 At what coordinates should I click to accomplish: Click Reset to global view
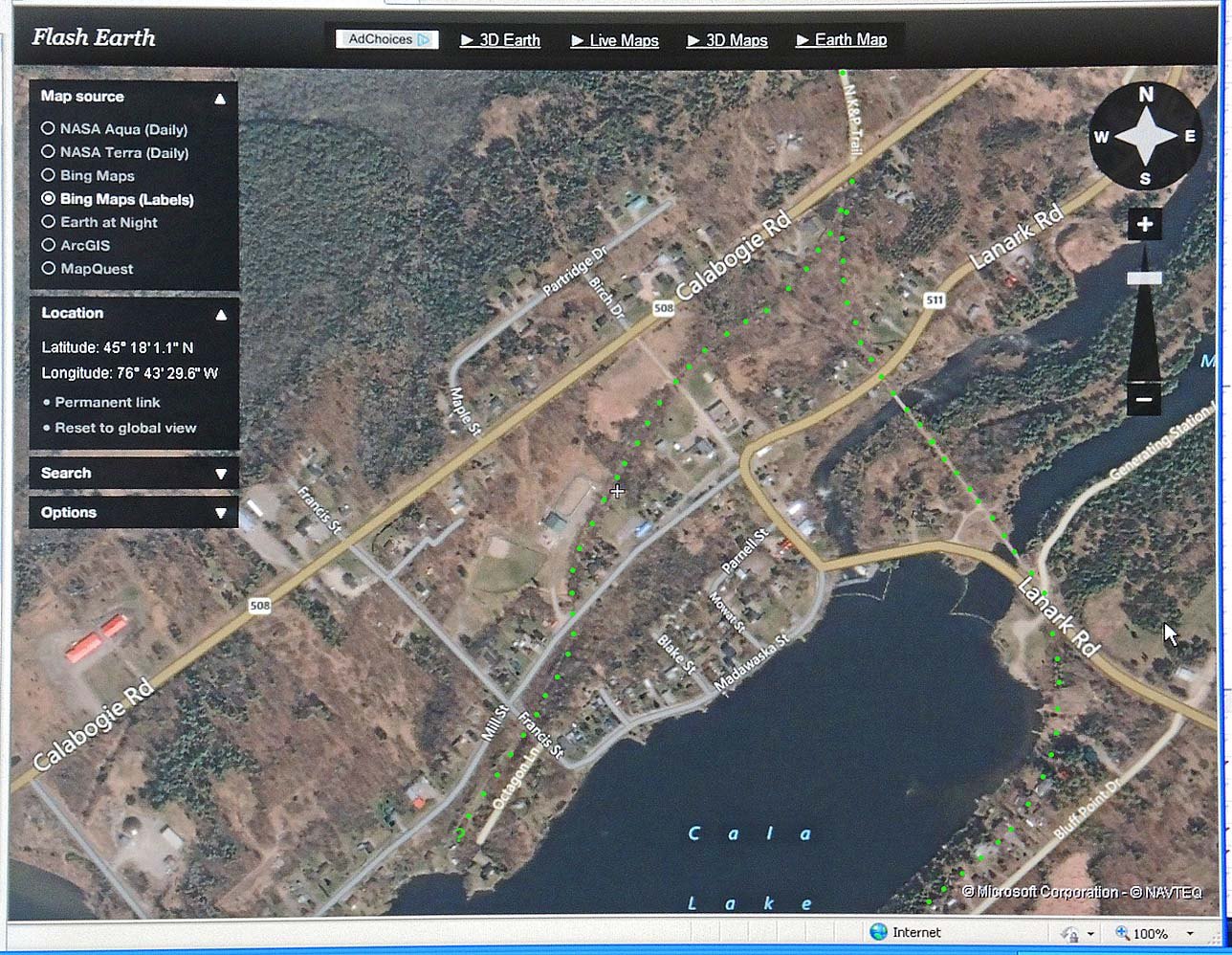(x=124, y=428)
